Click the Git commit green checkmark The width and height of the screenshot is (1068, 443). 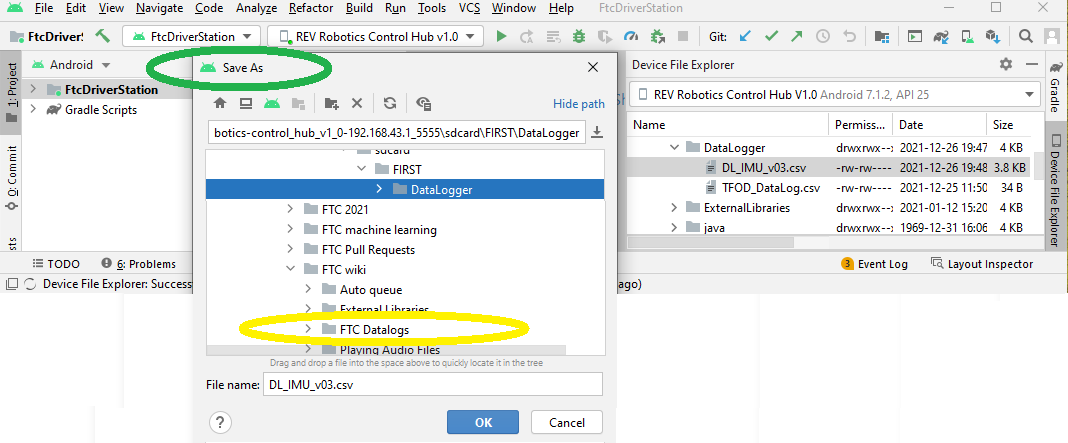pos(771,36)
